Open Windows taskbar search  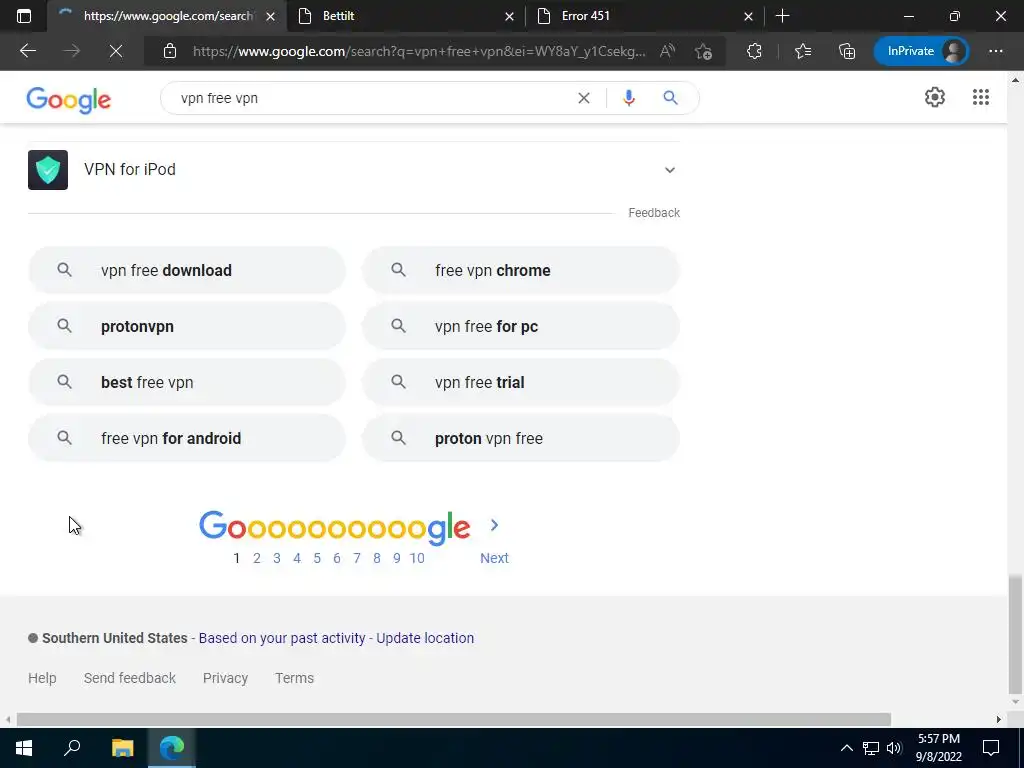pos(72,748)
